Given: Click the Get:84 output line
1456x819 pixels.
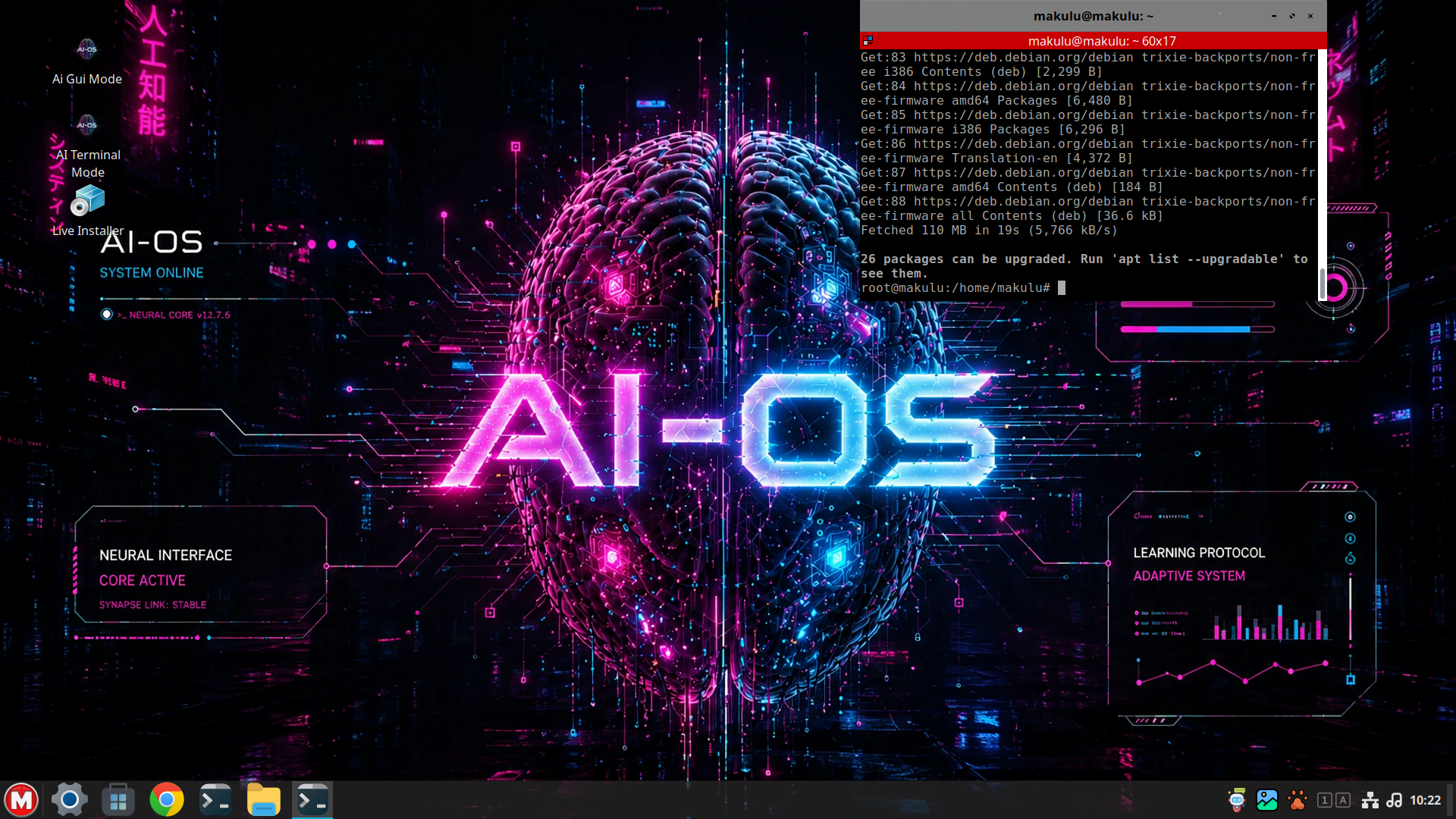Looking at the screenshot, I should point(1088,93).
